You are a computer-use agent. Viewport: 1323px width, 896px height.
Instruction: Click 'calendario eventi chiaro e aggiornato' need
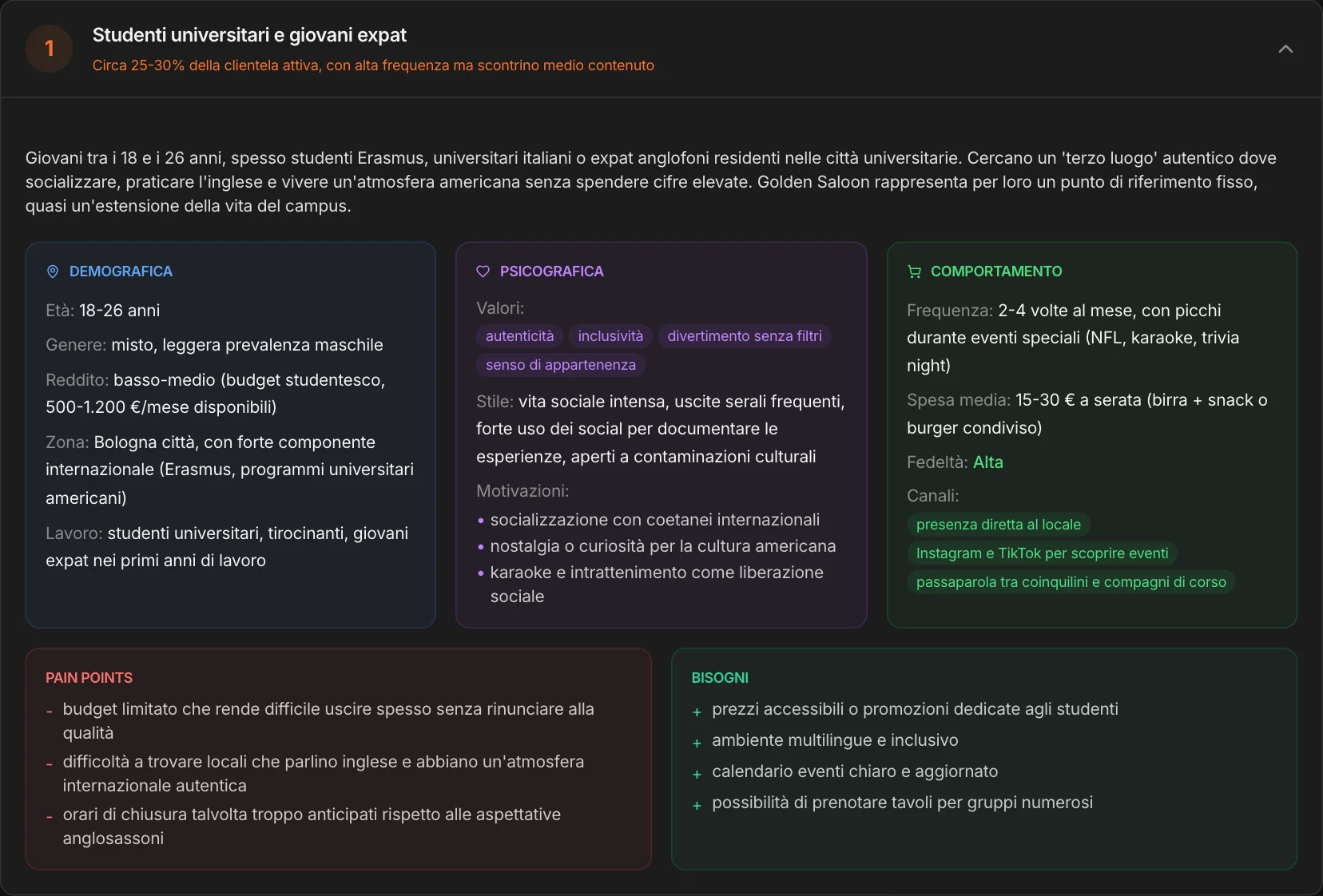coord(855,771)
